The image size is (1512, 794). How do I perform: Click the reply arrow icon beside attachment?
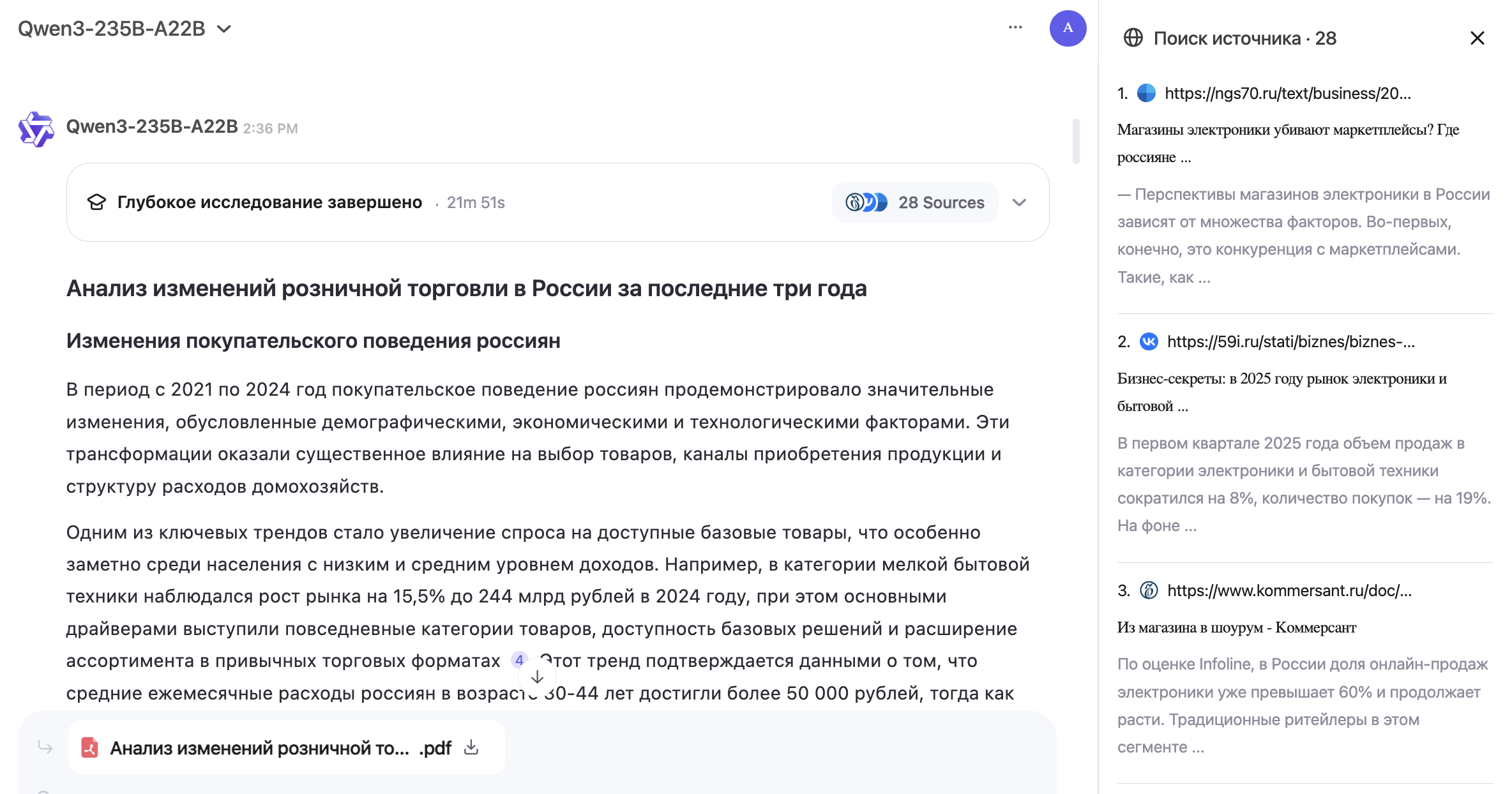[x=45, y=747]
